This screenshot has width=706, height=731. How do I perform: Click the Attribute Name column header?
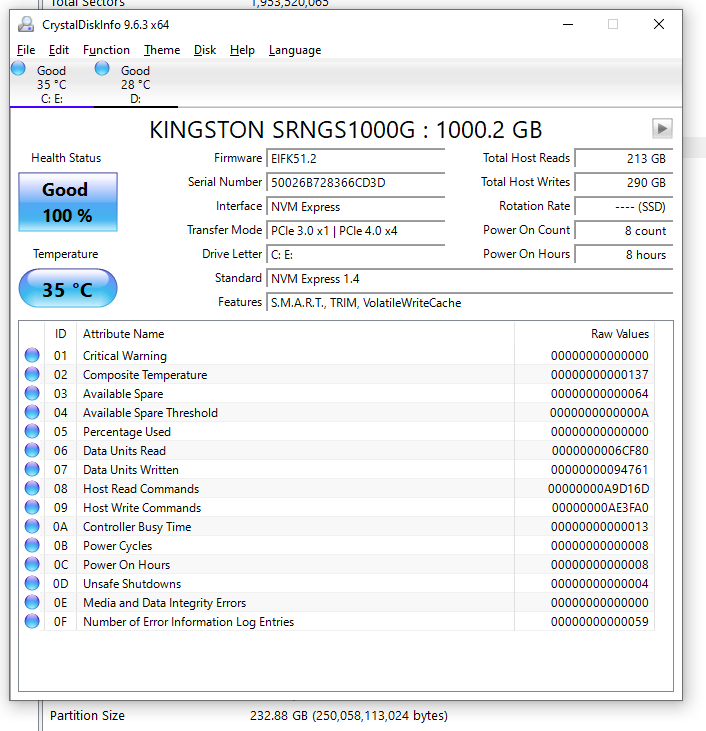click(x=296, y=334)
